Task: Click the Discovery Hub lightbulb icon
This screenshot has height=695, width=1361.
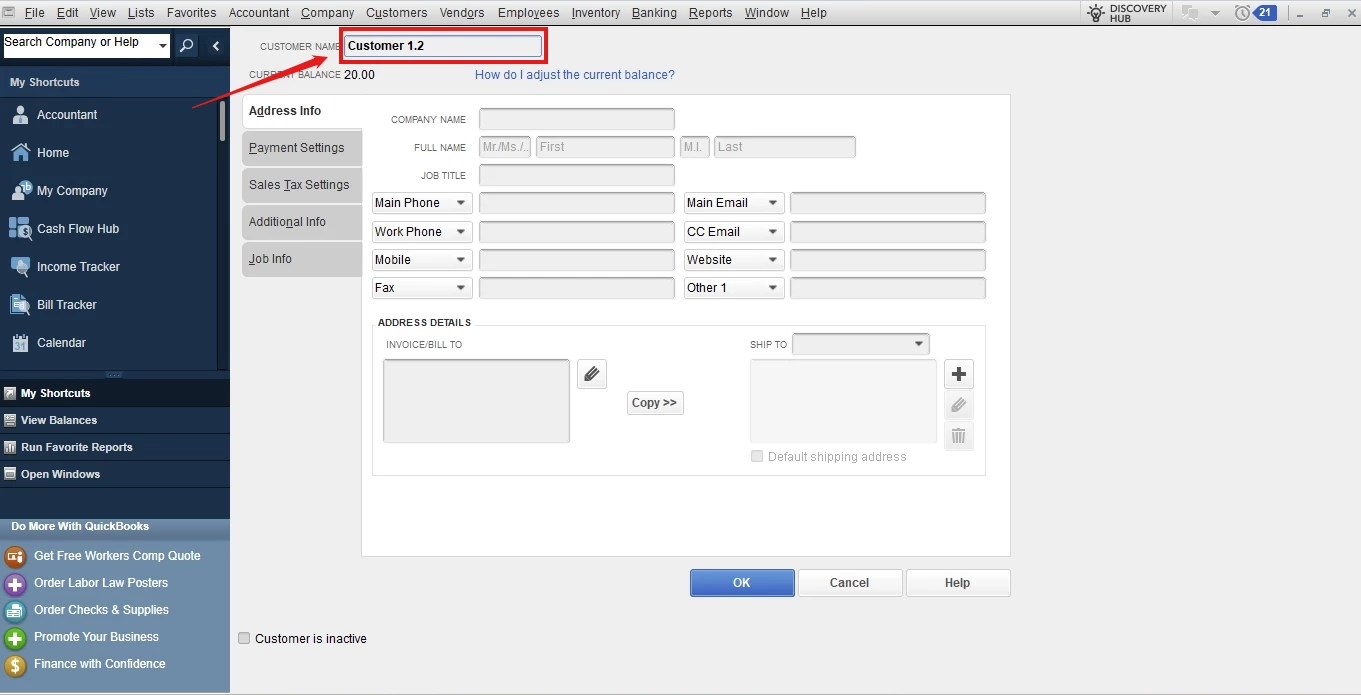Action: [1096, 13]
